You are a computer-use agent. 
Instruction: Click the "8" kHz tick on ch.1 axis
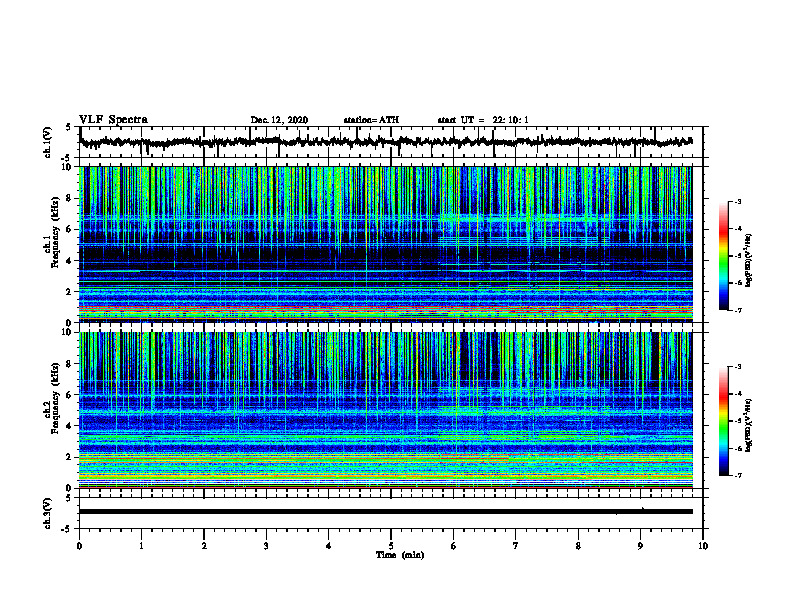tap(70, 198)
